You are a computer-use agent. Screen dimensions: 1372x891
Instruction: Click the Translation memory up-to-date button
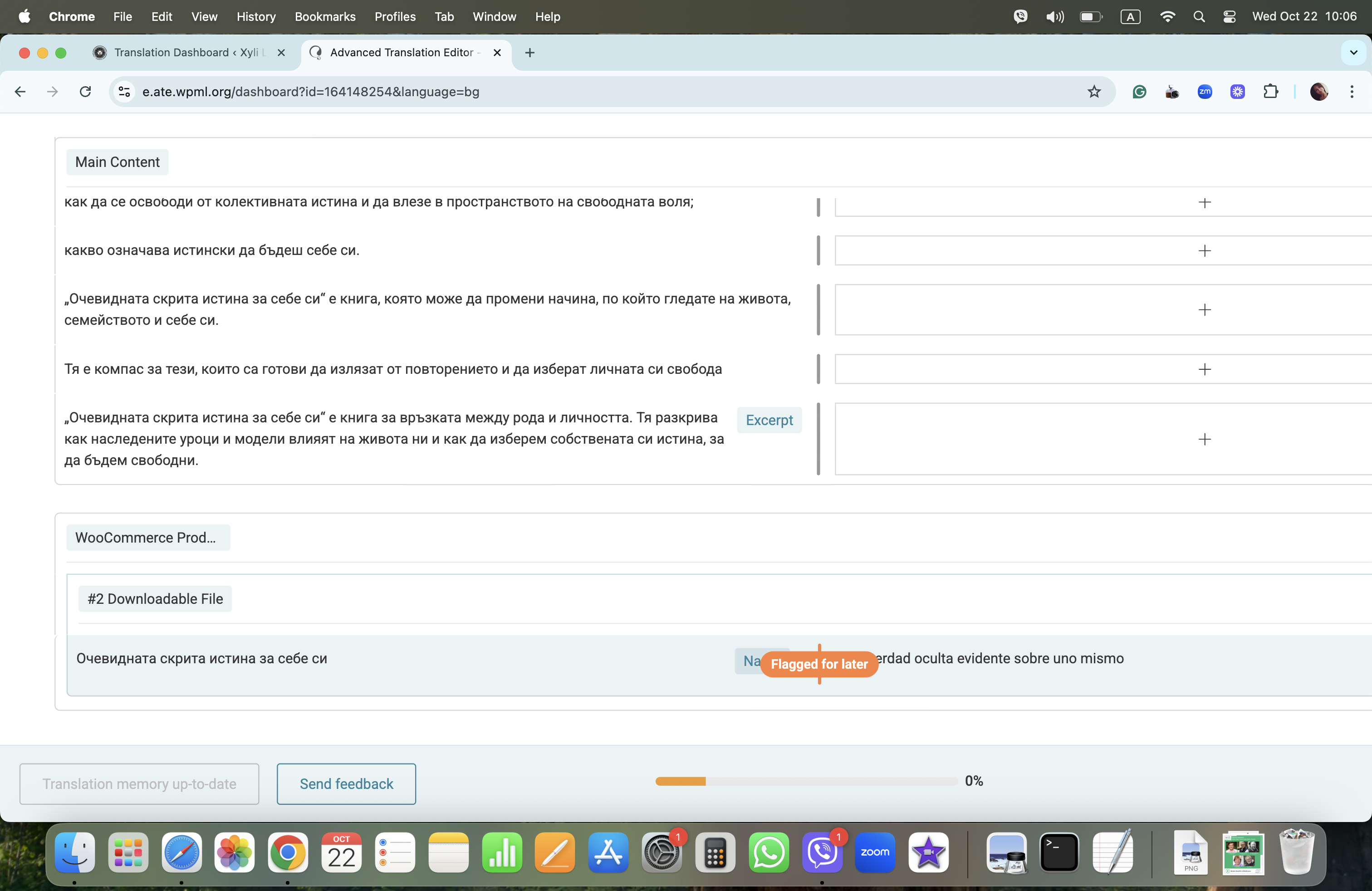(139, 784)
